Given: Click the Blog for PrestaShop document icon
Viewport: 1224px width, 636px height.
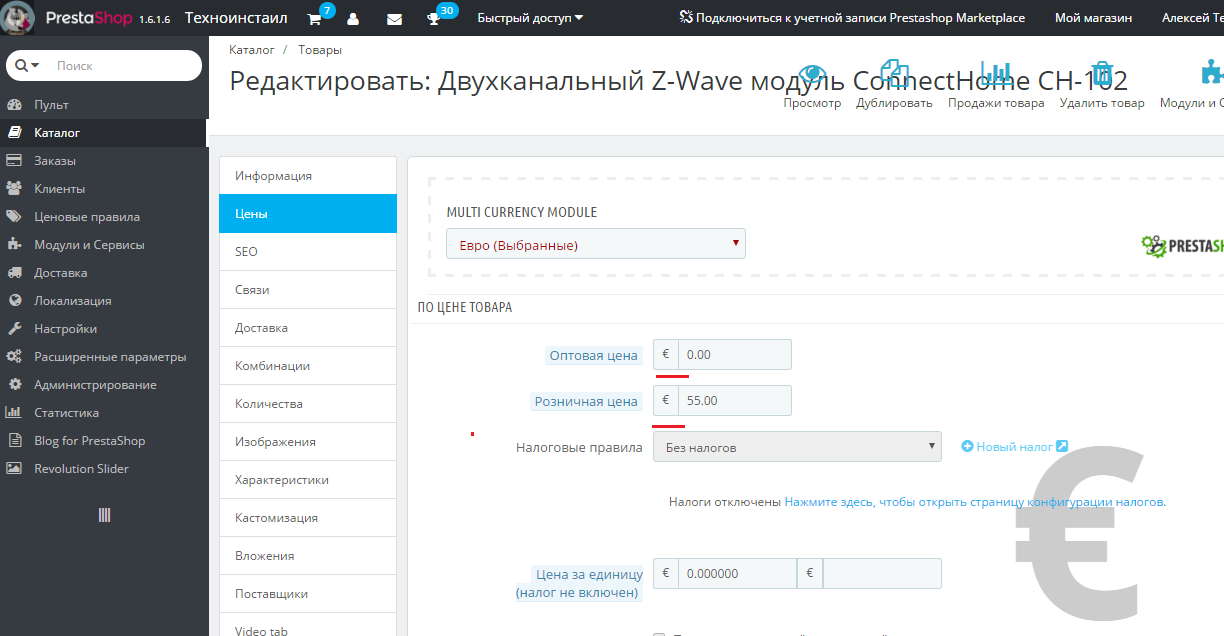Looking at the screenshot, I should coord(14,441).
